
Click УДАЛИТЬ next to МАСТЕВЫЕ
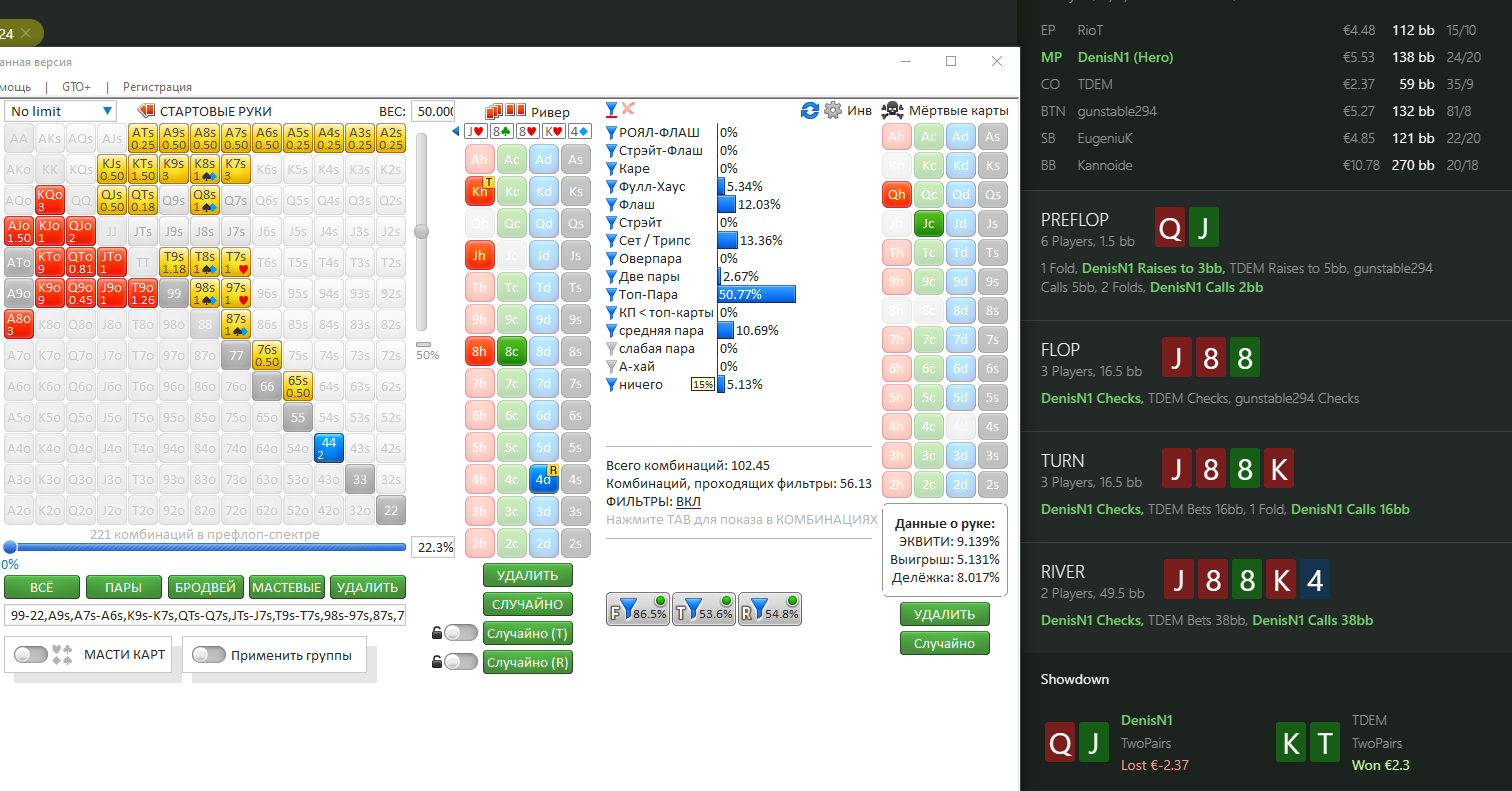tap(368, 587)
